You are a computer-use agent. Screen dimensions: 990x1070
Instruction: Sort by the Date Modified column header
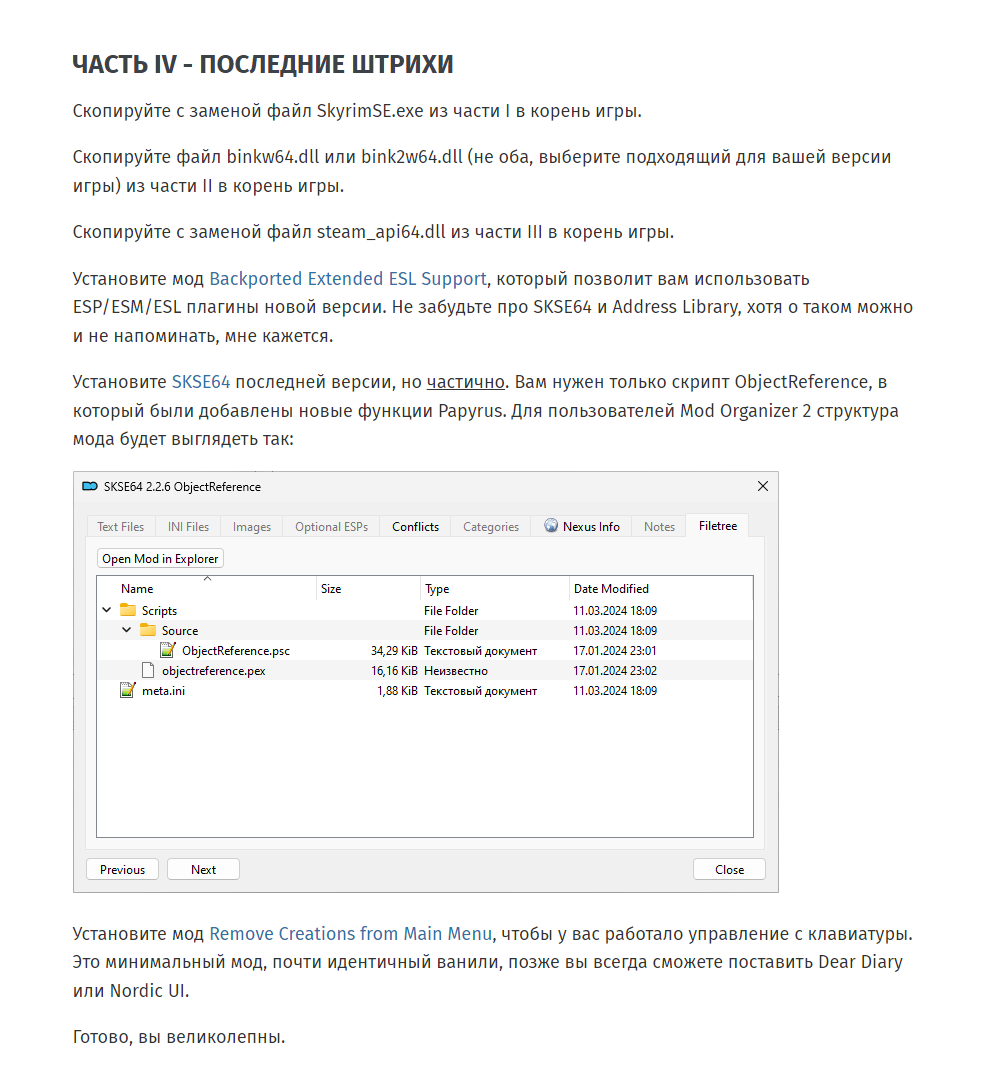pos(661,588)
